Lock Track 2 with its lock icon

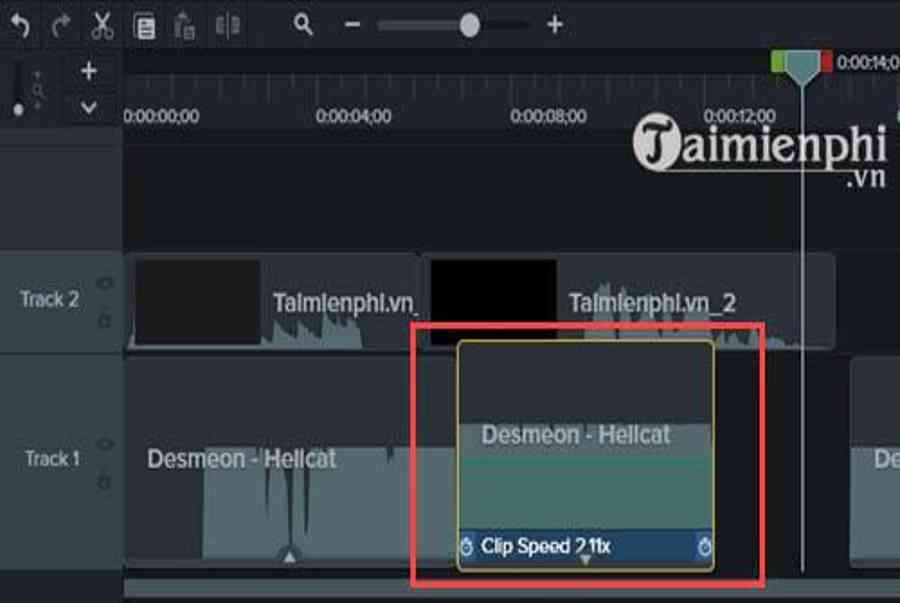pos(104,320)
